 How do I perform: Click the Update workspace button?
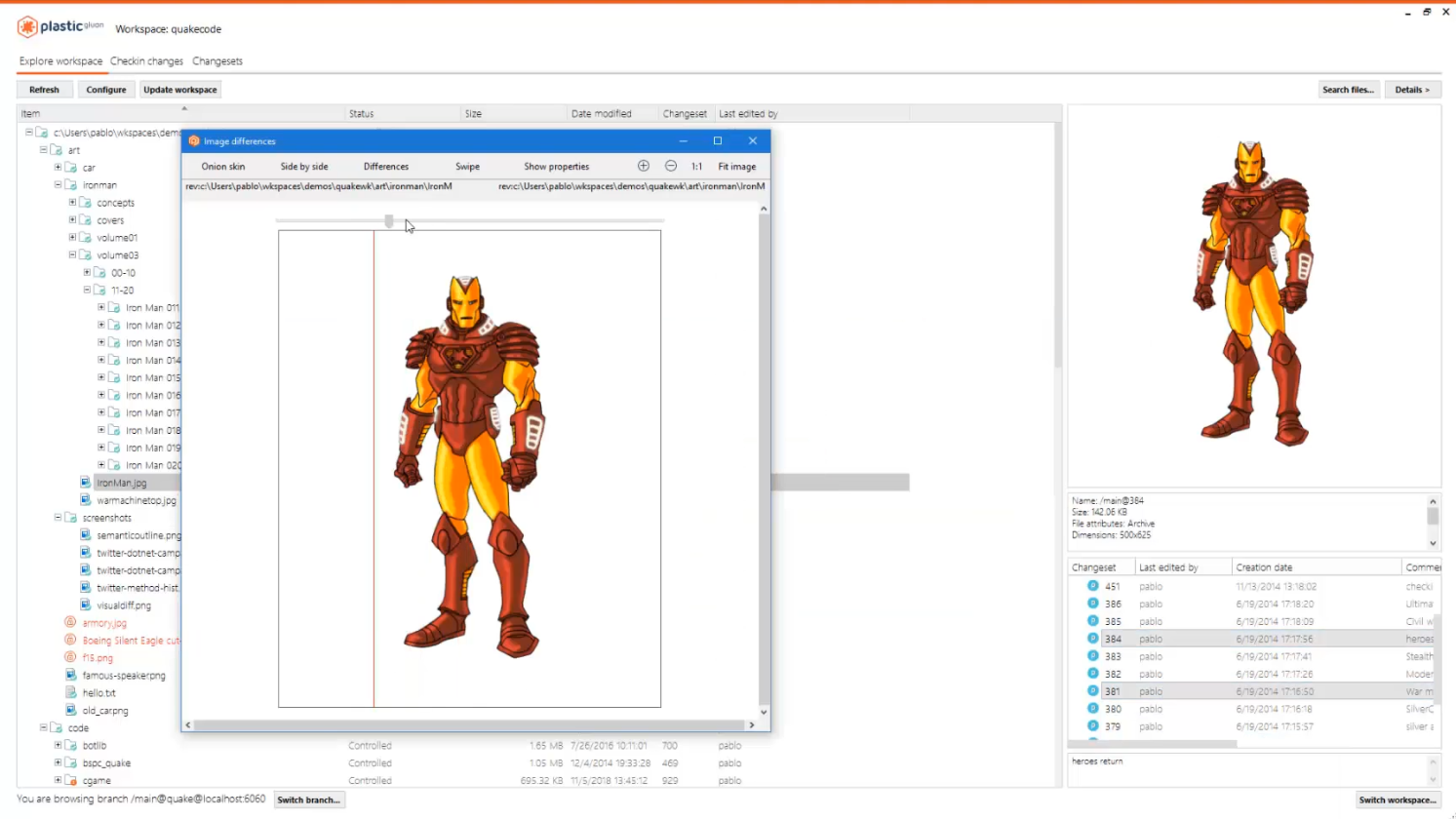180,90
